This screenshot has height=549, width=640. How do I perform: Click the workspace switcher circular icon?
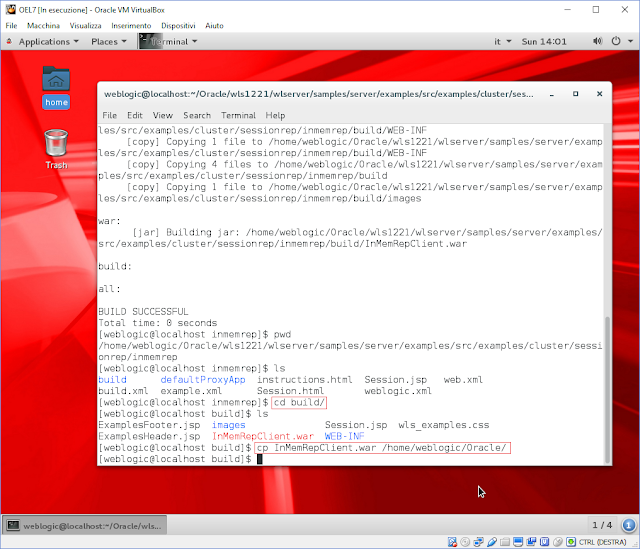click(x=629, y=525)
